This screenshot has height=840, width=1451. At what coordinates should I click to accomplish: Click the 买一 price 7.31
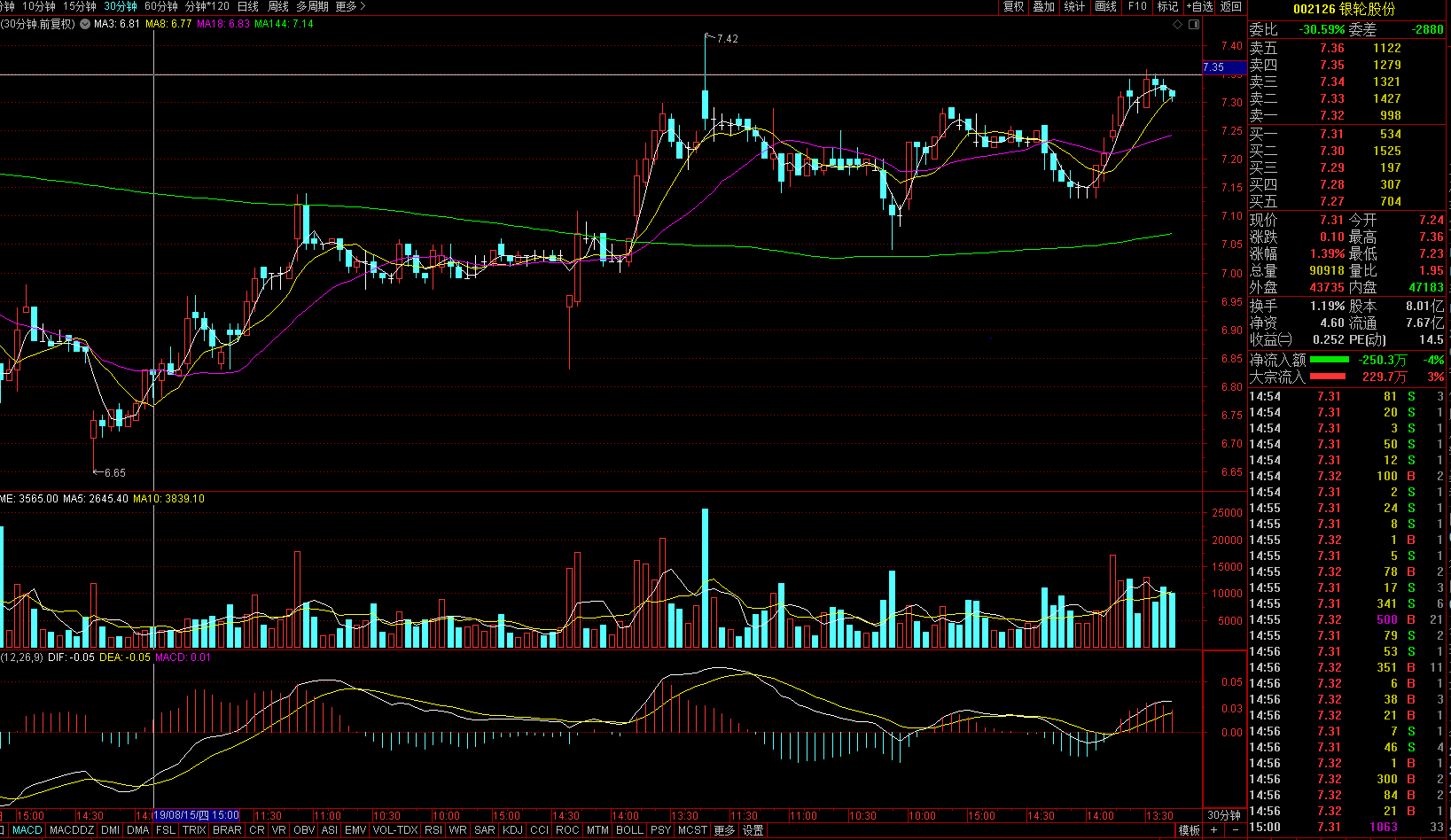tap(1331, 134)
